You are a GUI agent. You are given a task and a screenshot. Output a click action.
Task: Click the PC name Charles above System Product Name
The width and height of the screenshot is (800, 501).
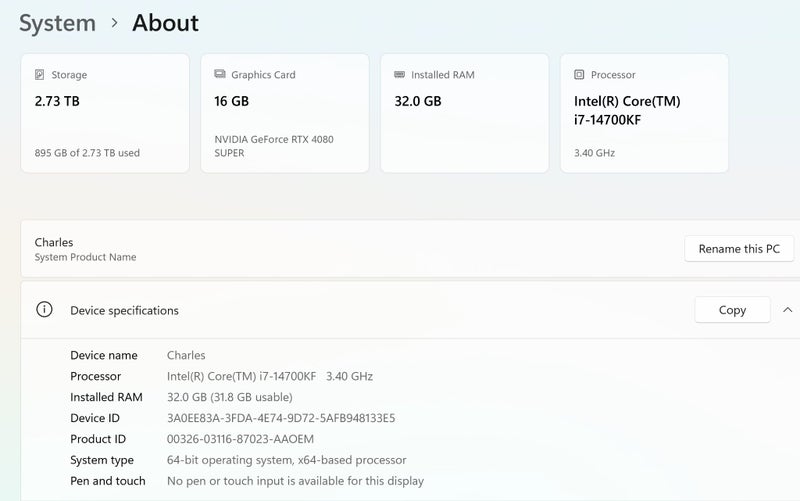click(54, 242)
